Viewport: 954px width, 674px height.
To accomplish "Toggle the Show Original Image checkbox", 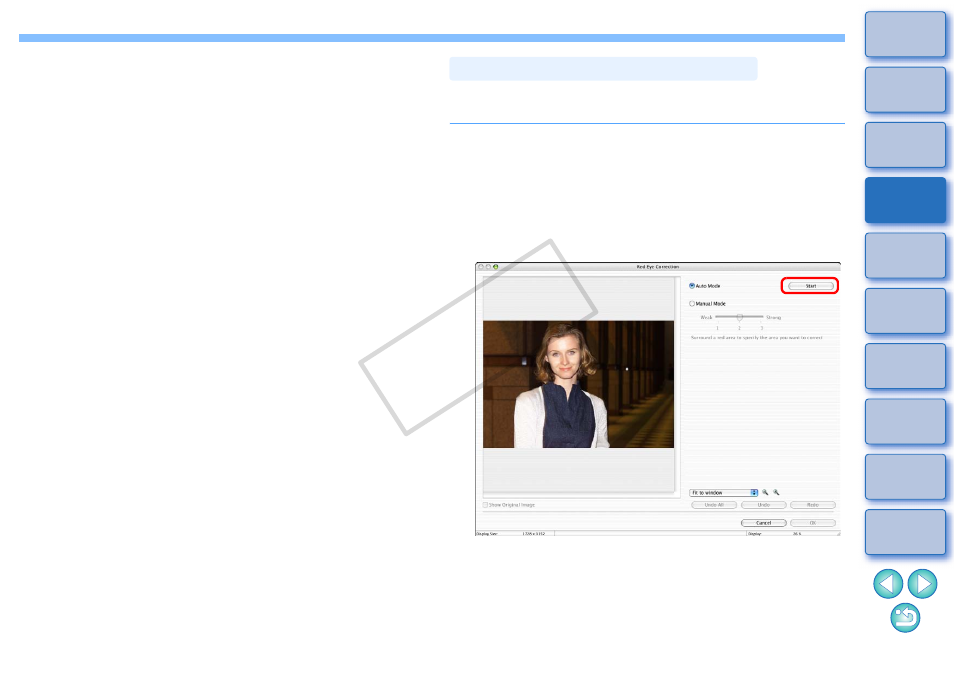I will 486,505.
